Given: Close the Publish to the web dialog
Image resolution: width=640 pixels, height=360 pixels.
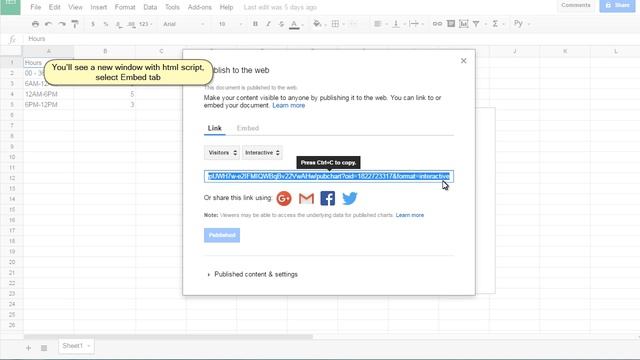Looking at the screenshot, I should coord(463,61).
